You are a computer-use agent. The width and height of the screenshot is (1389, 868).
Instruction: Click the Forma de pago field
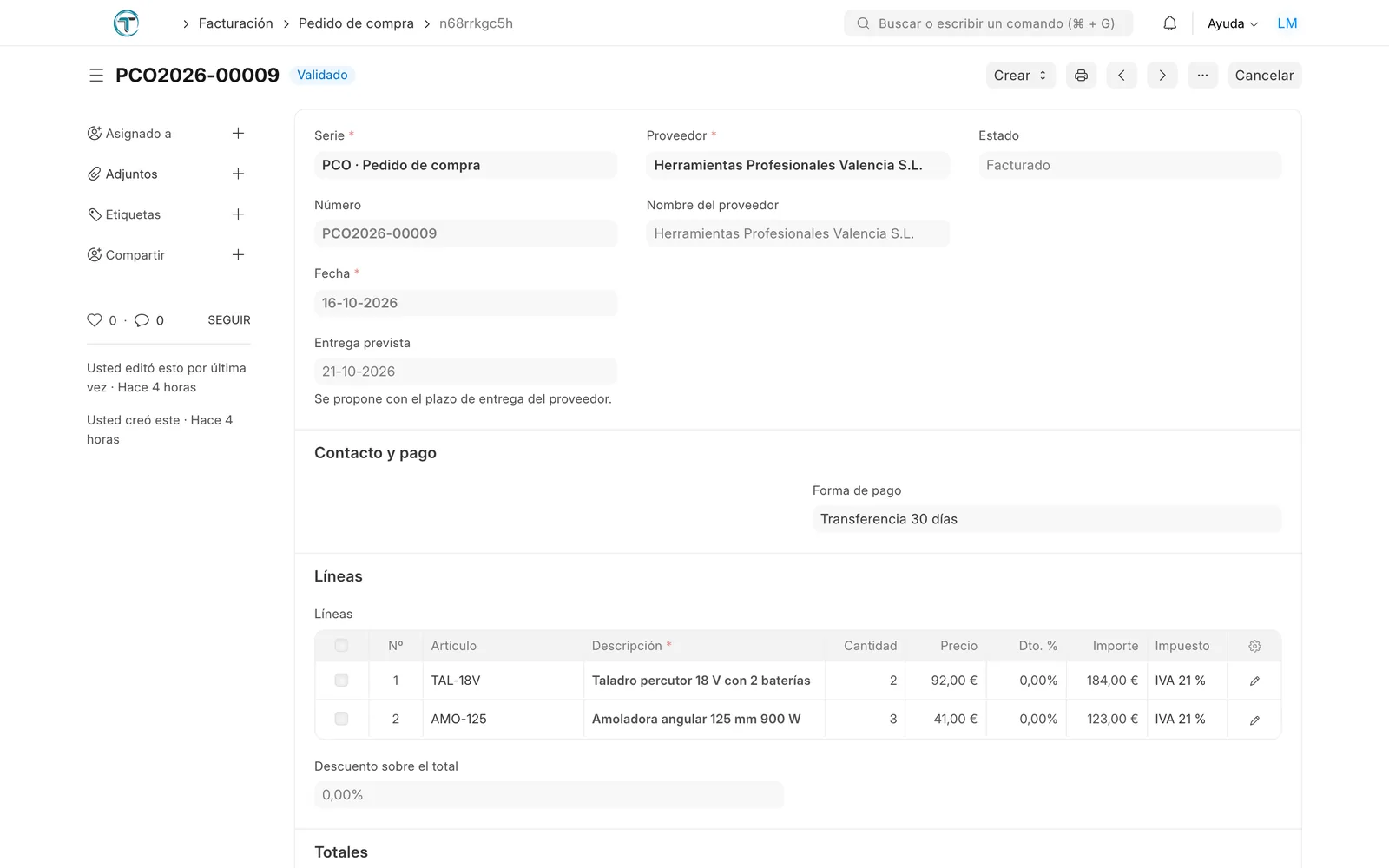[x=1047, y=519]
